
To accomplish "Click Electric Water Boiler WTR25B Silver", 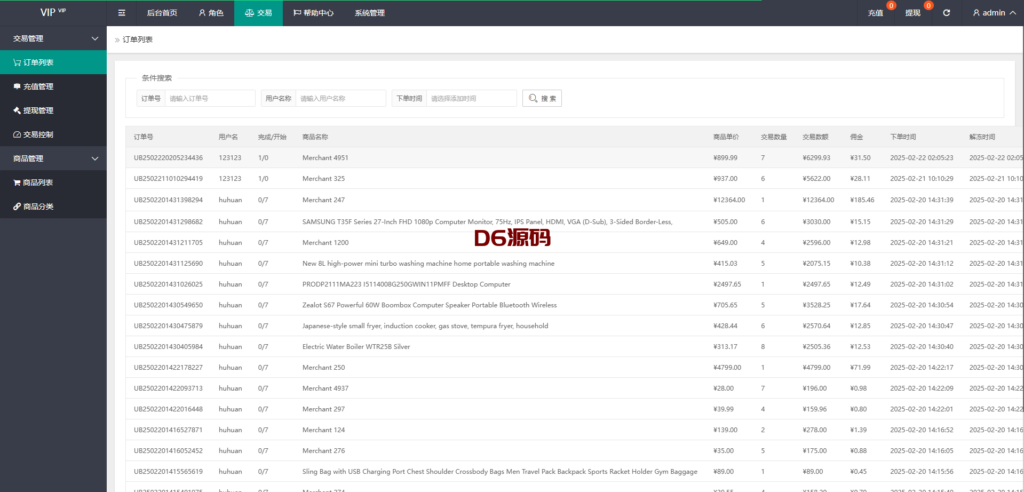I will [x=356, y=346].
